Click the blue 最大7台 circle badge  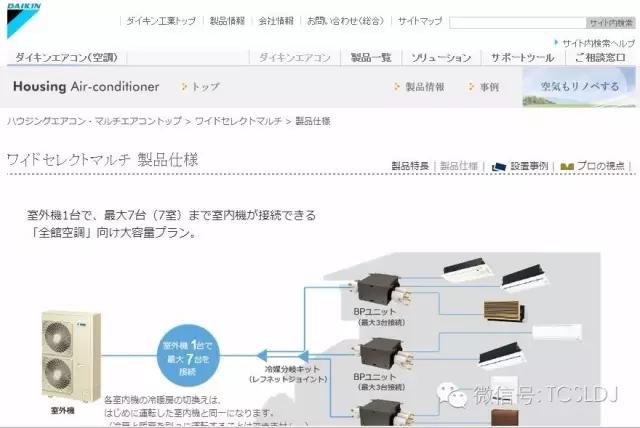(188, 355)
